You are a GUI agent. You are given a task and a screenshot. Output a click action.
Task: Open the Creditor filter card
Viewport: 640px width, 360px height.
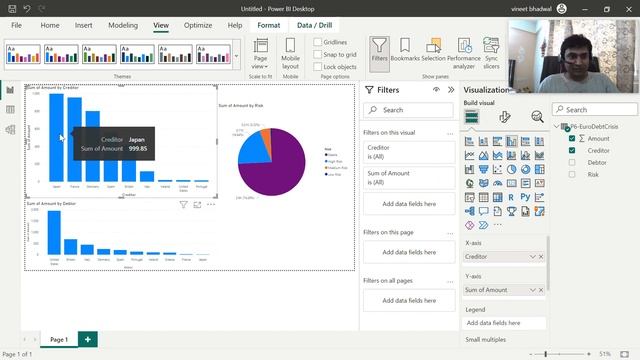[409, 152]
